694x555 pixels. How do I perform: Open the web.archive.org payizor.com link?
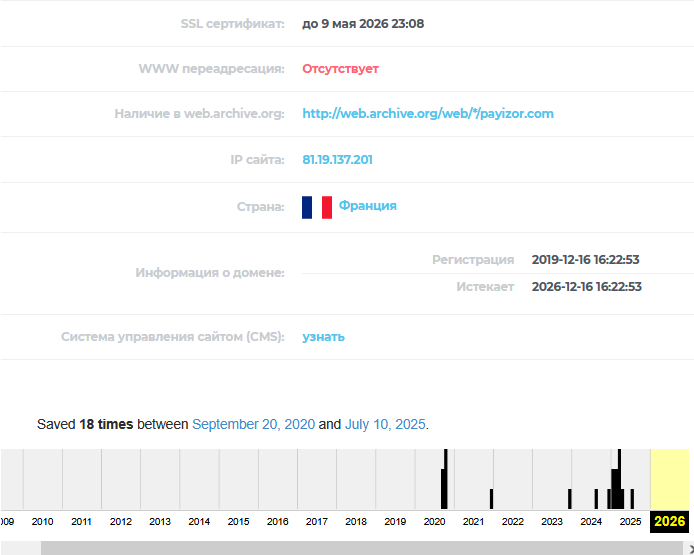[x=428, y=114]
